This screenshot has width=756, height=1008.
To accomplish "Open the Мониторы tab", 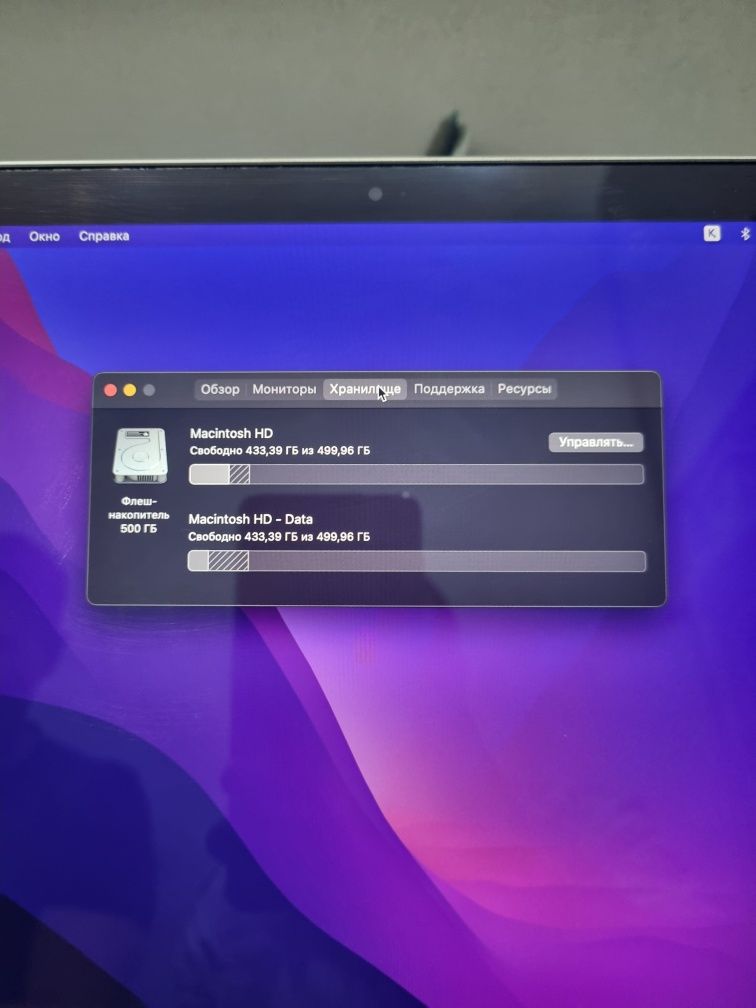I will [284, 389].
